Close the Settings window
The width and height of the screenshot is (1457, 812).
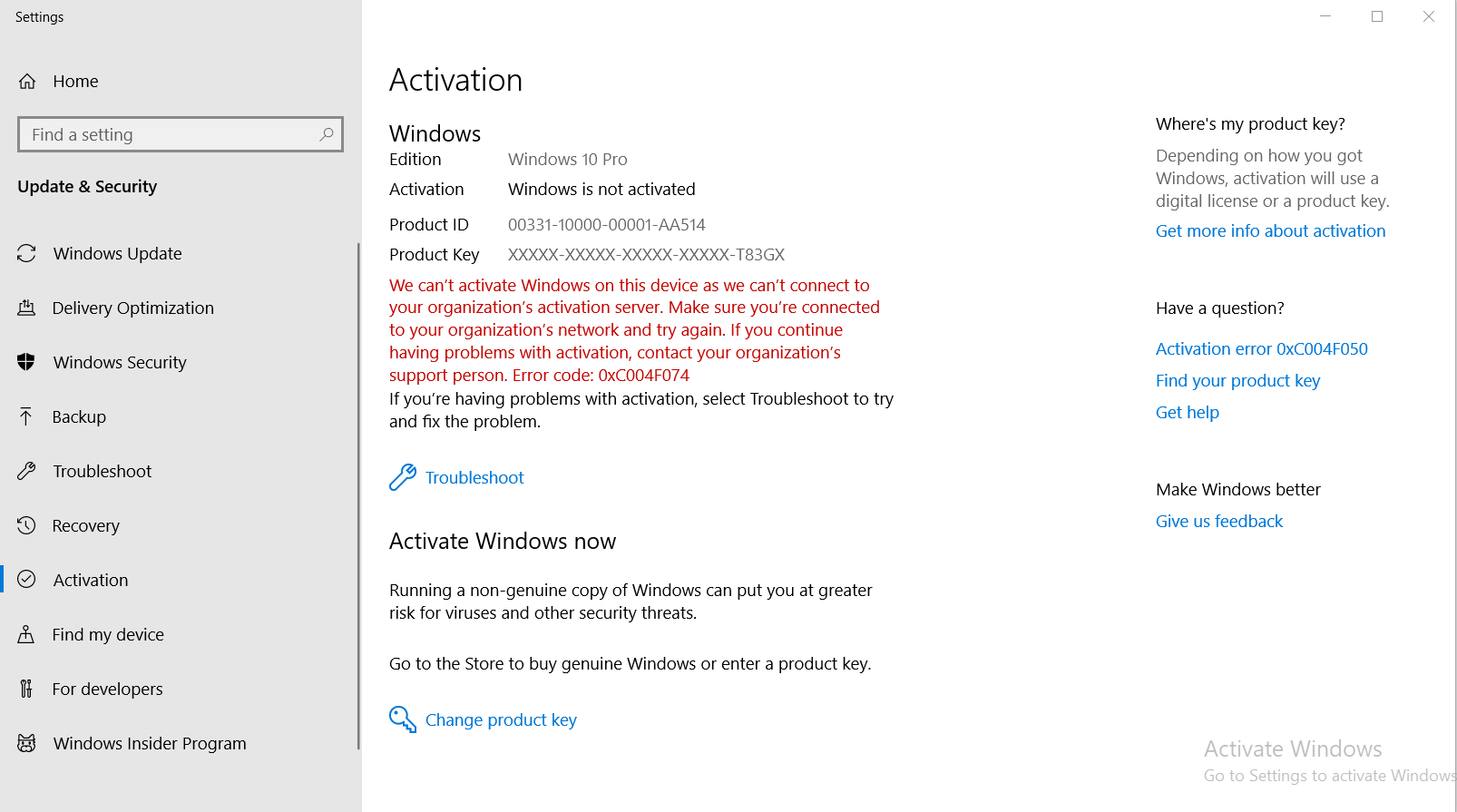[1429, 16]
